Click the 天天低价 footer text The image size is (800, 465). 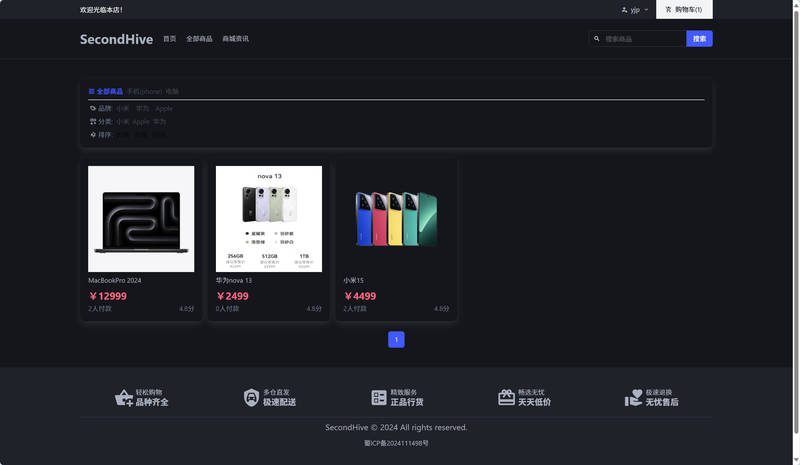pyautogui.click(x=534, y=402)
